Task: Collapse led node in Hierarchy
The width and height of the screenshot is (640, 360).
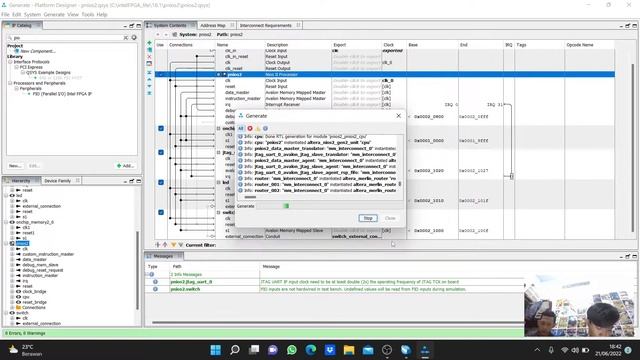Action: tap(7, 196)
